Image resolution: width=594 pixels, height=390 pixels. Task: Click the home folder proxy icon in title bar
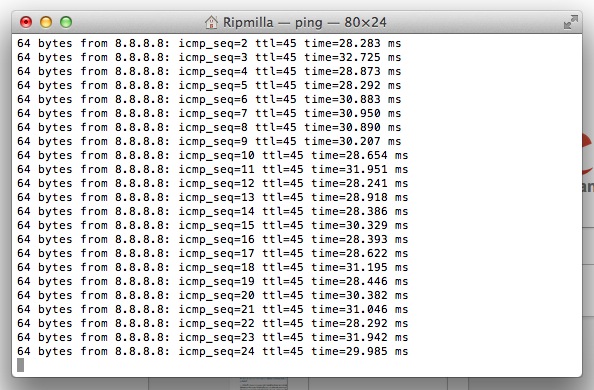click(211, 22)
